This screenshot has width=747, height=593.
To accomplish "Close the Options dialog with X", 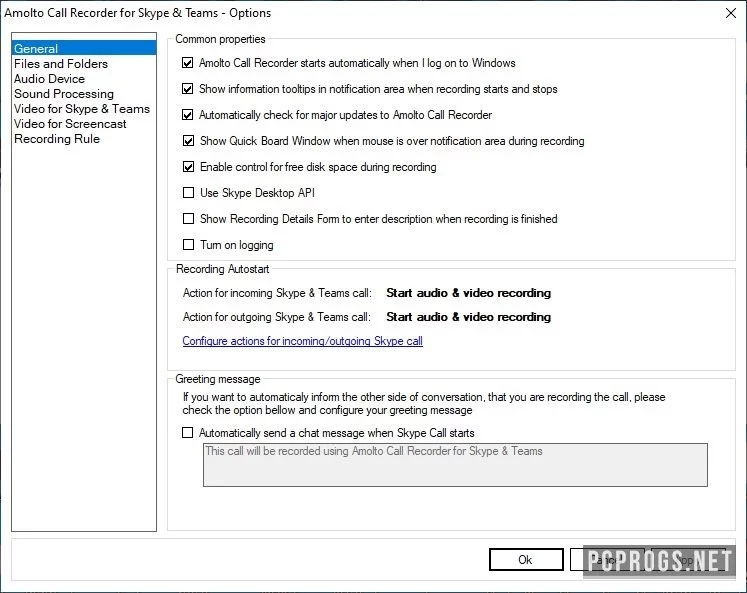I will click(731, 13).
